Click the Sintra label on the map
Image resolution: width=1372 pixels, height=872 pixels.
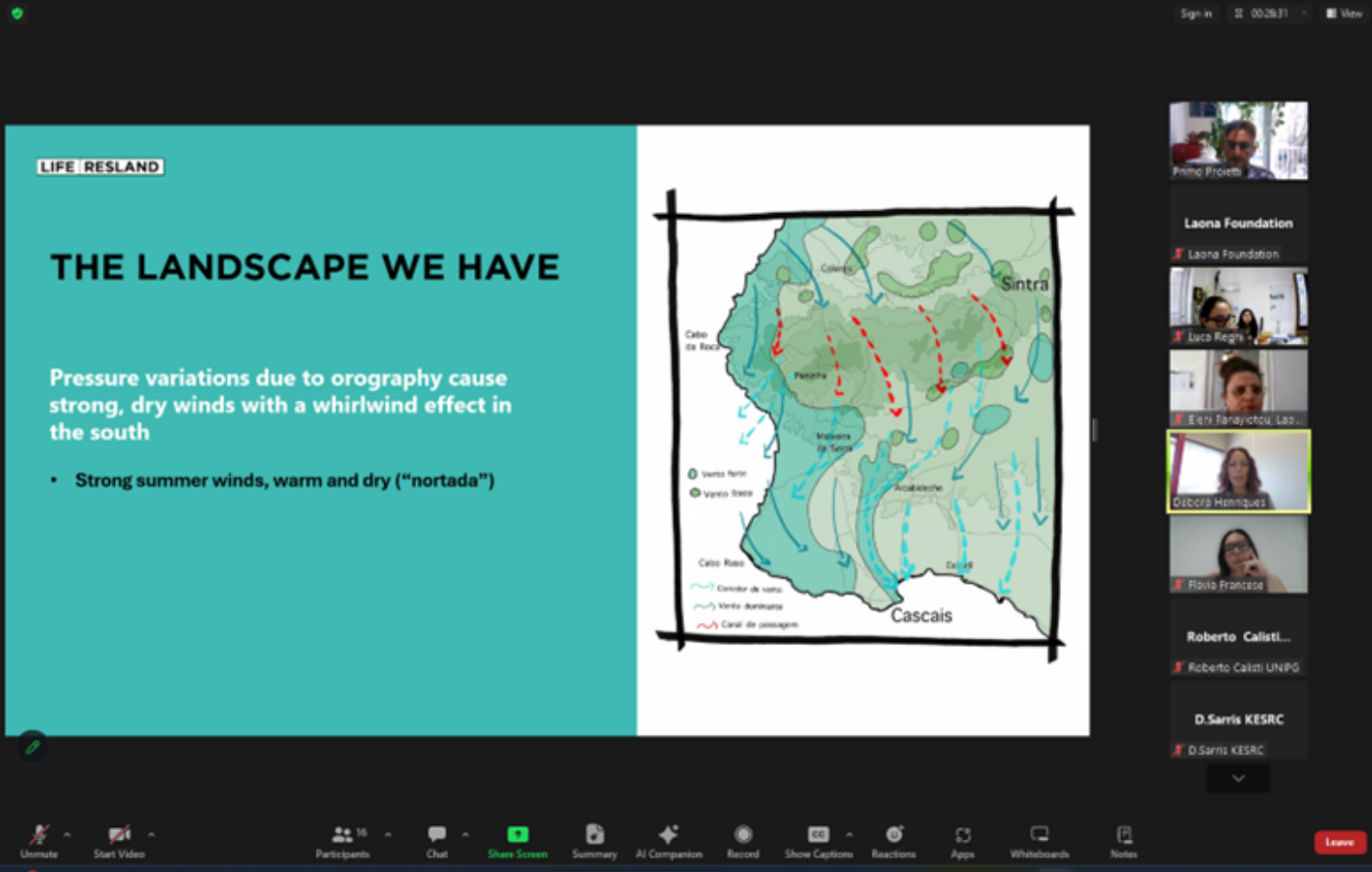pyautogui.click(x=1024, y=284)
